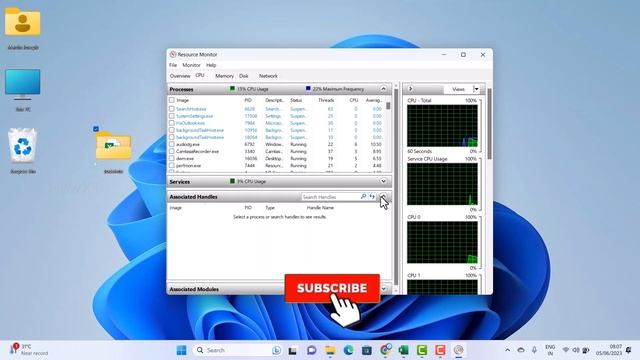Check the perfmon.exe process checkbox
Image resolution: width=640 pixels, height=360 pixels.
click(x=172, y=166)
